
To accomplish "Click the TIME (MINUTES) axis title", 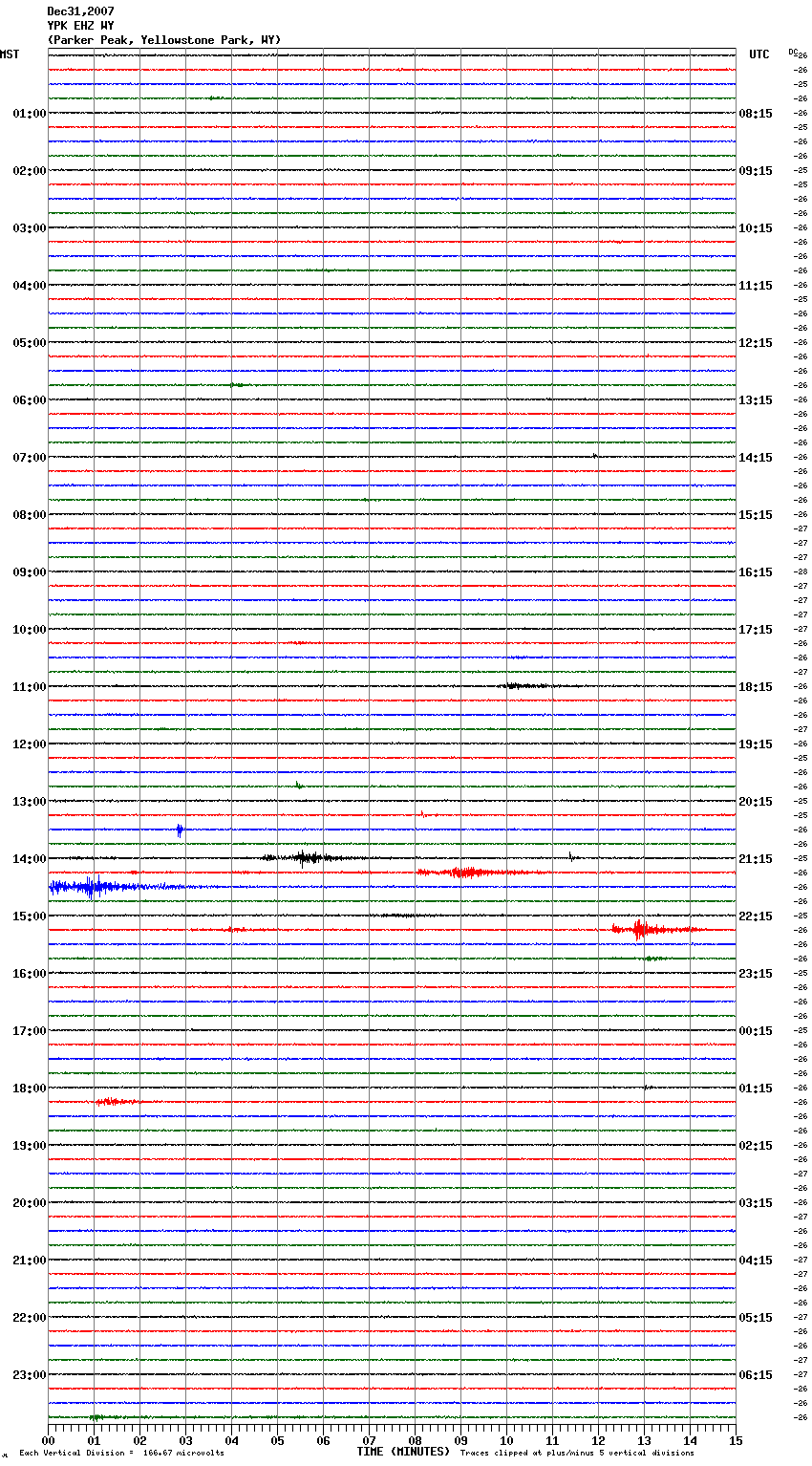I will click(403, 1452).
